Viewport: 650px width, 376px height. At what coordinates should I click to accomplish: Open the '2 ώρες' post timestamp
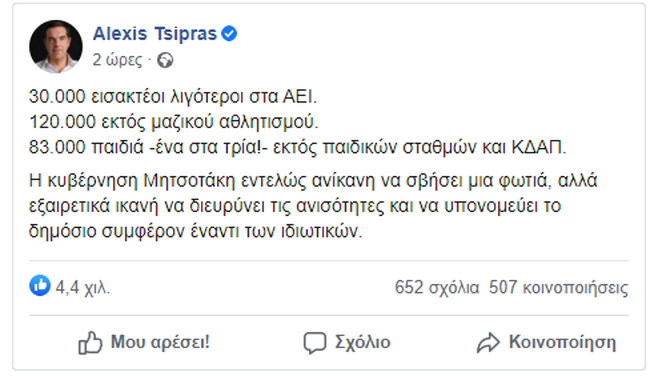(117, 60)
